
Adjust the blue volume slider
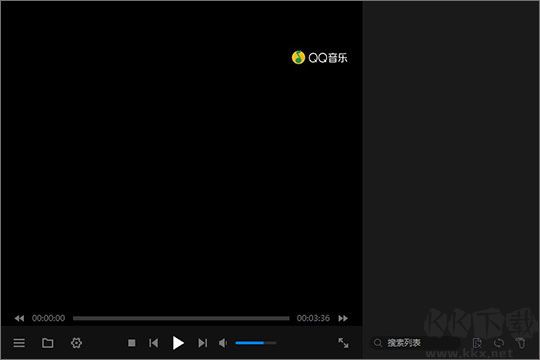click(256, 343)
